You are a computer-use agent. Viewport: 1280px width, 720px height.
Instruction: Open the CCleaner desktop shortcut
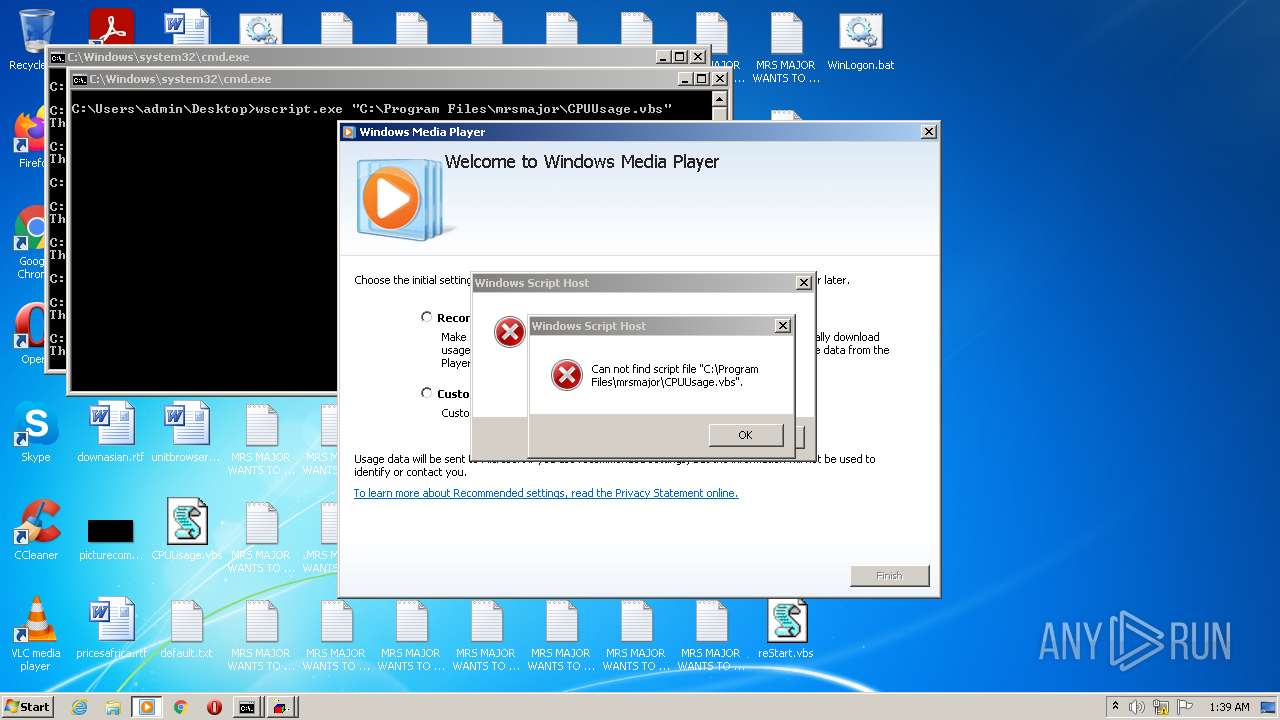[x=36, y=530]
